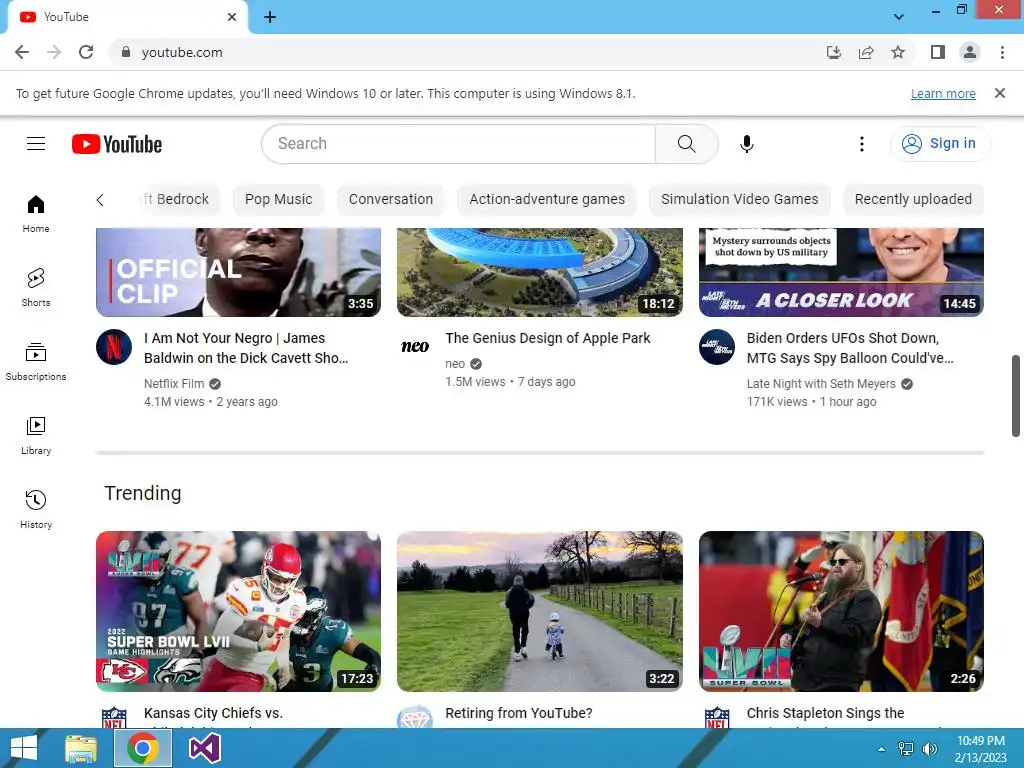Open Visual Studio from taskbar
Image resolution: width=1024 pixels, height=768 pixels.
pos(204,748)
